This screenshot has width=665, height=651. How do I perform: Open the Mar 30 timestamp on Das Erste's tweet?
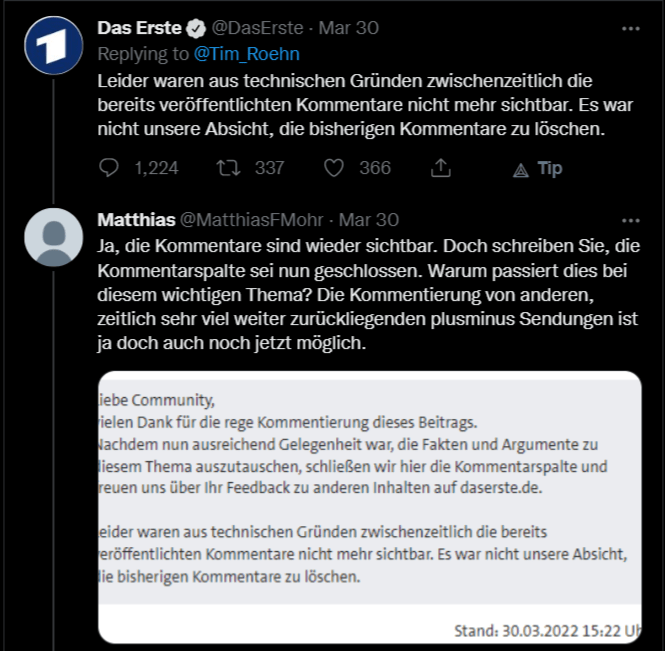pyautogui.click(x=353, y=28)
